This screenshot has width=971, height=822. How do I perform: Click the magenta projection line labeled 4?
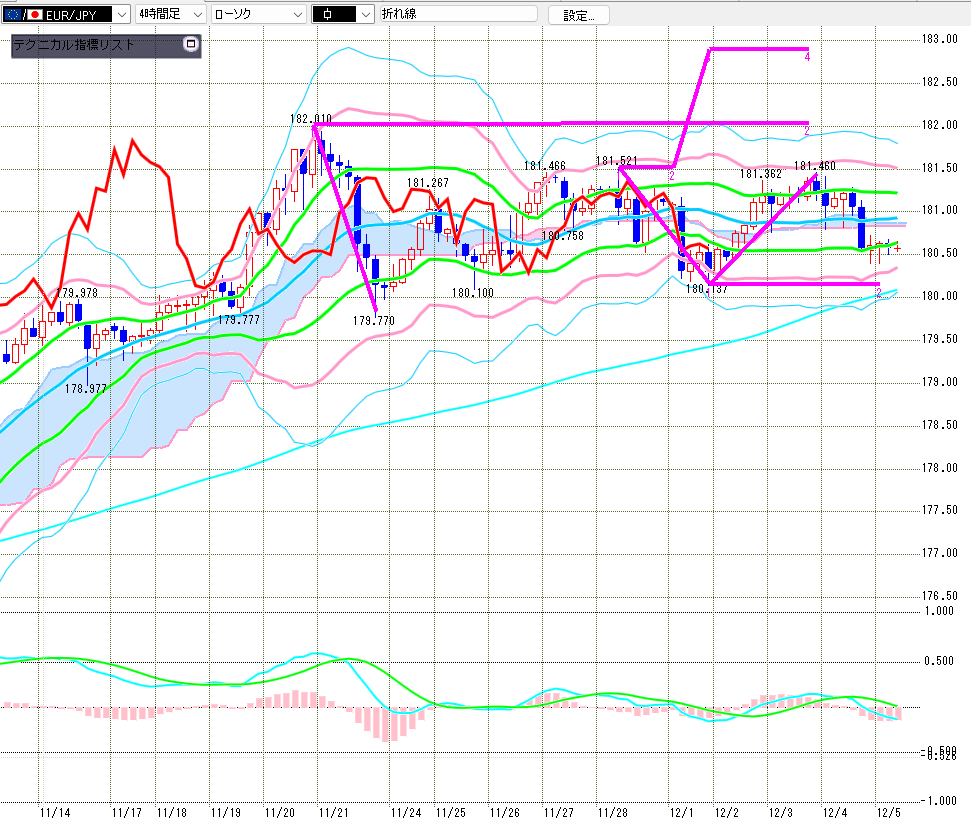(760, 49)
